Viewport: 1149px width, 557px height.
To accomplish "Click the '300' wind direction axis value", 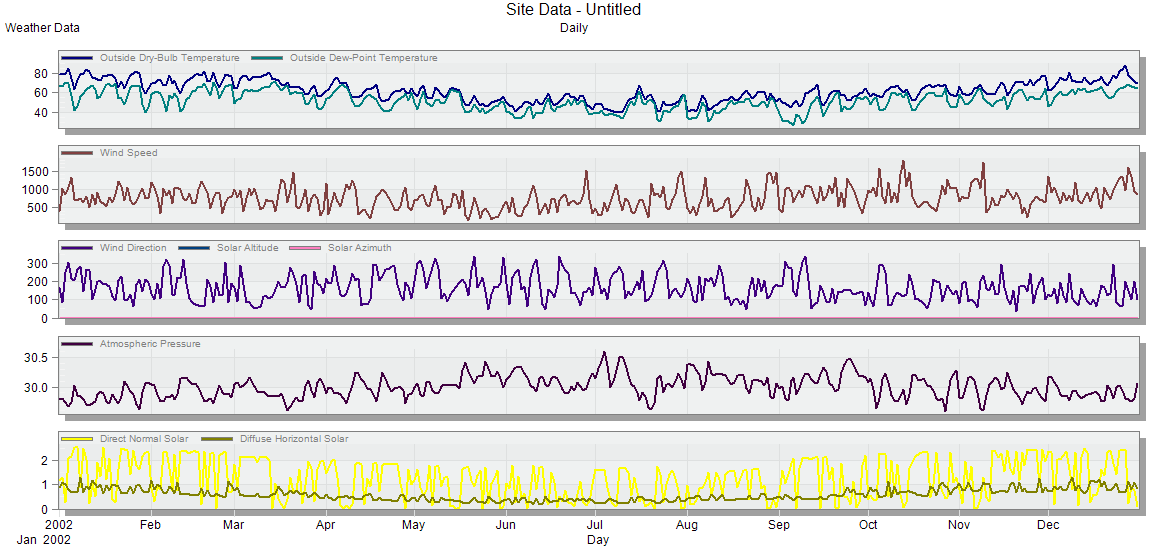I will click(x=40, y=263).
